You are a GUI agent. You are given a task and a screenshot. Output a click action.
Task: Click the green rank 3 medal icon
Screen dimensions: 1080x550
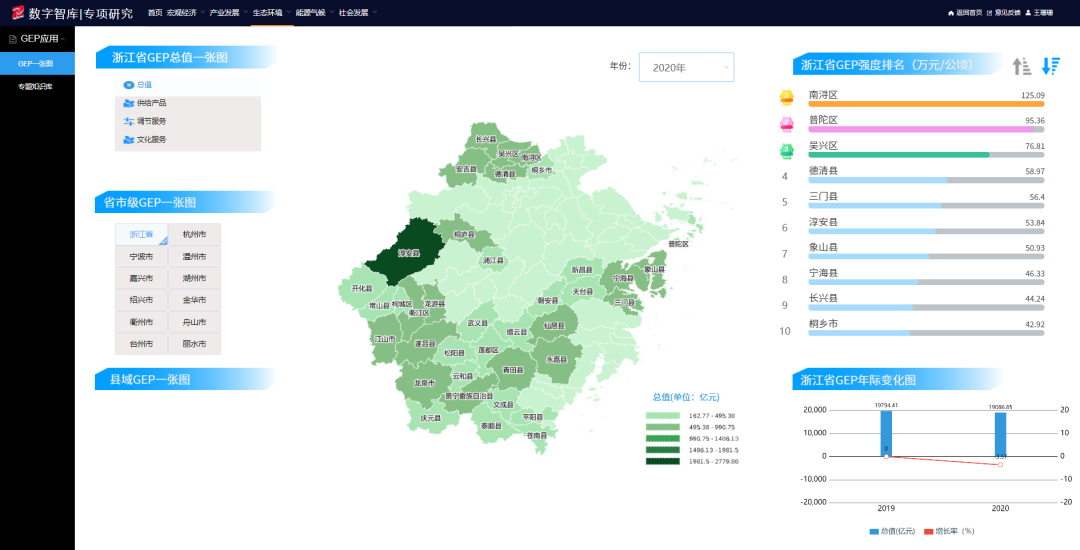tap(786, 150)
